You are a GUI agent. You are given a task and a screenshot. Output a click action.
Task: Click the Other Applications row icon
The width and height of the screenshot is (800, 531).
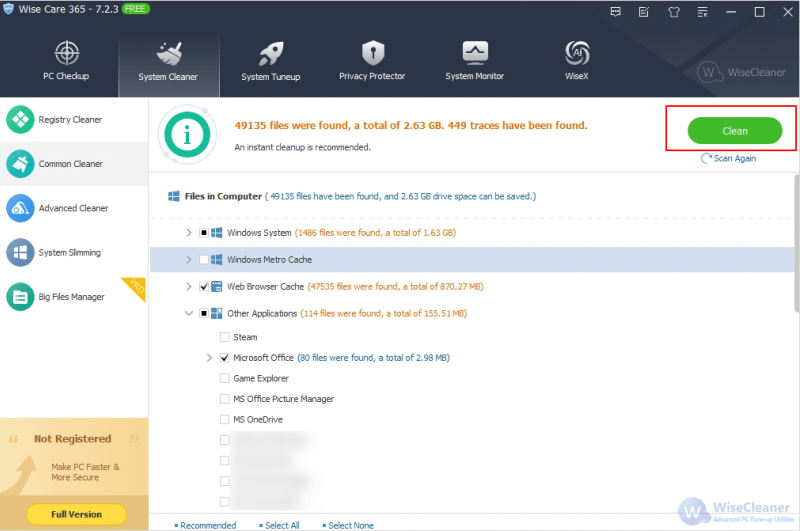[x=216, y=313]
